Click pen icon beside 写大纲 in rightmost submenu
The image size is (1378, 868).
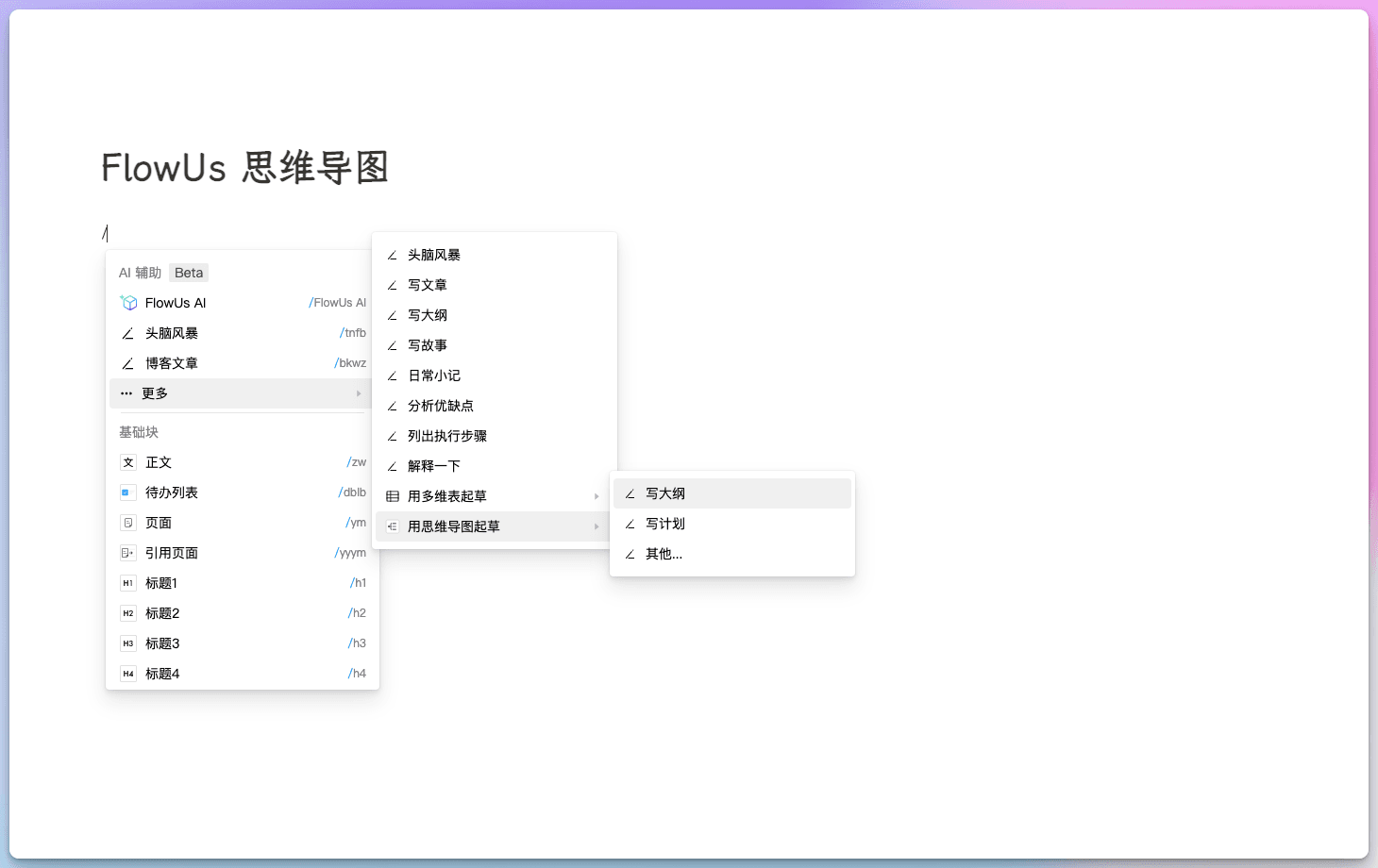pyautogui.click(x=630, y=493)
